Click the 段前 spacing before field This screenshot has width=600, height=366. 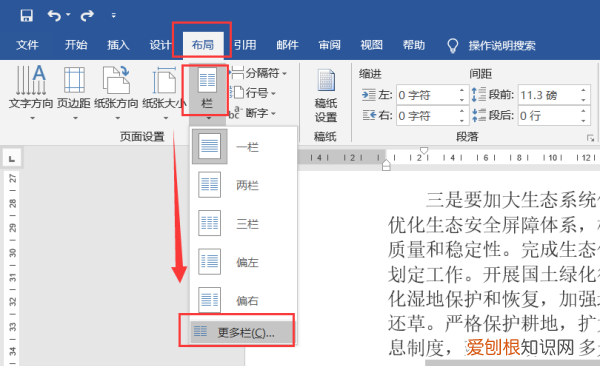554,95
